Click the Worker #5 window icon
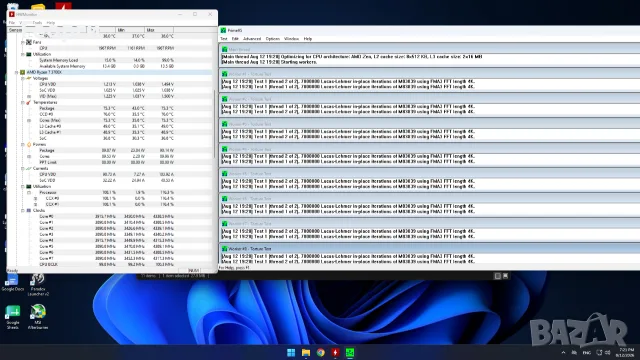 click(224, 173)
